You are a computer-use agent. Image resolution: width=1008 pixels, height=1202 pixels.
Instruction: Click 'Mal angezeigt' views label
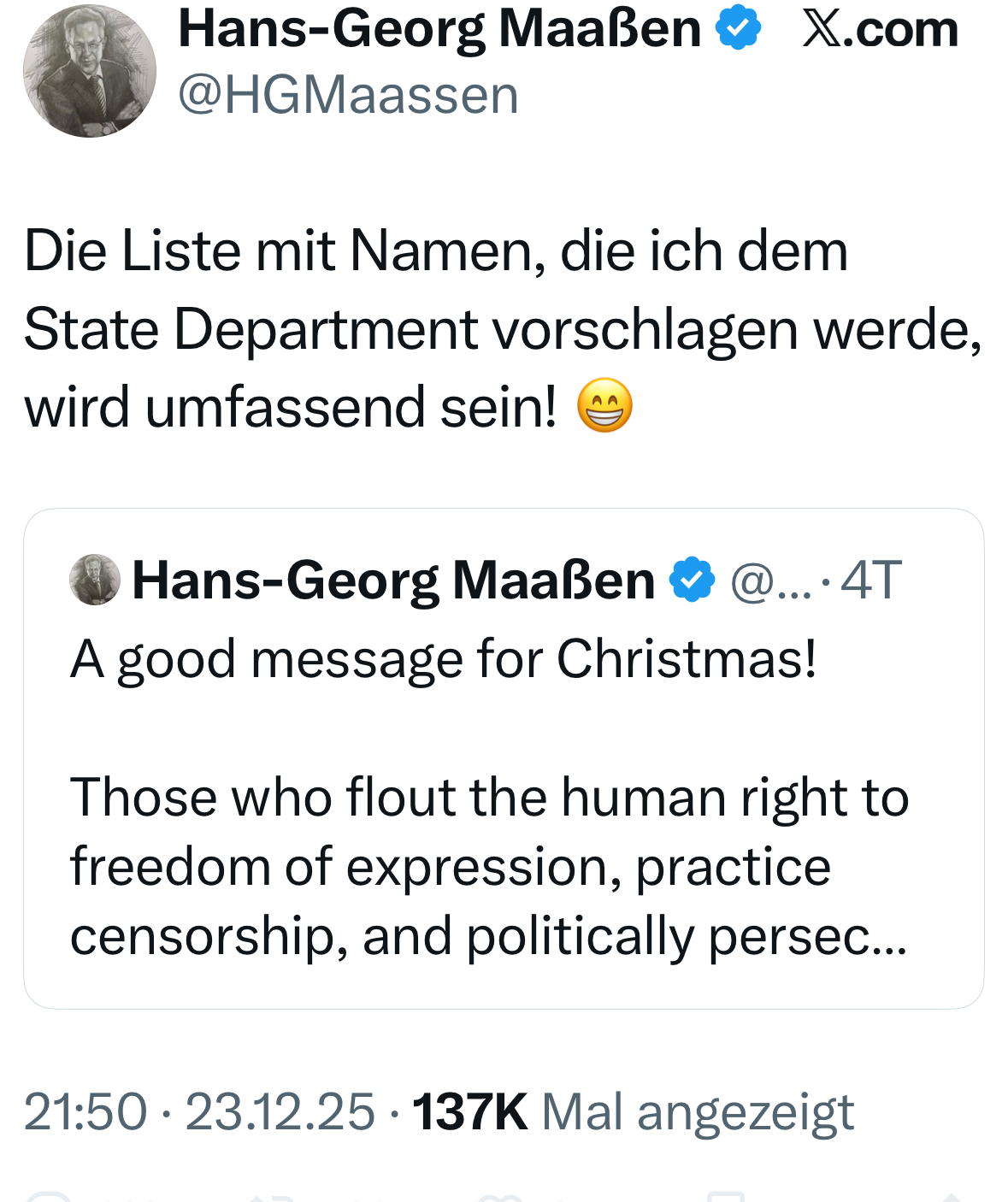pyautogui.click(x=698, y=1112)
